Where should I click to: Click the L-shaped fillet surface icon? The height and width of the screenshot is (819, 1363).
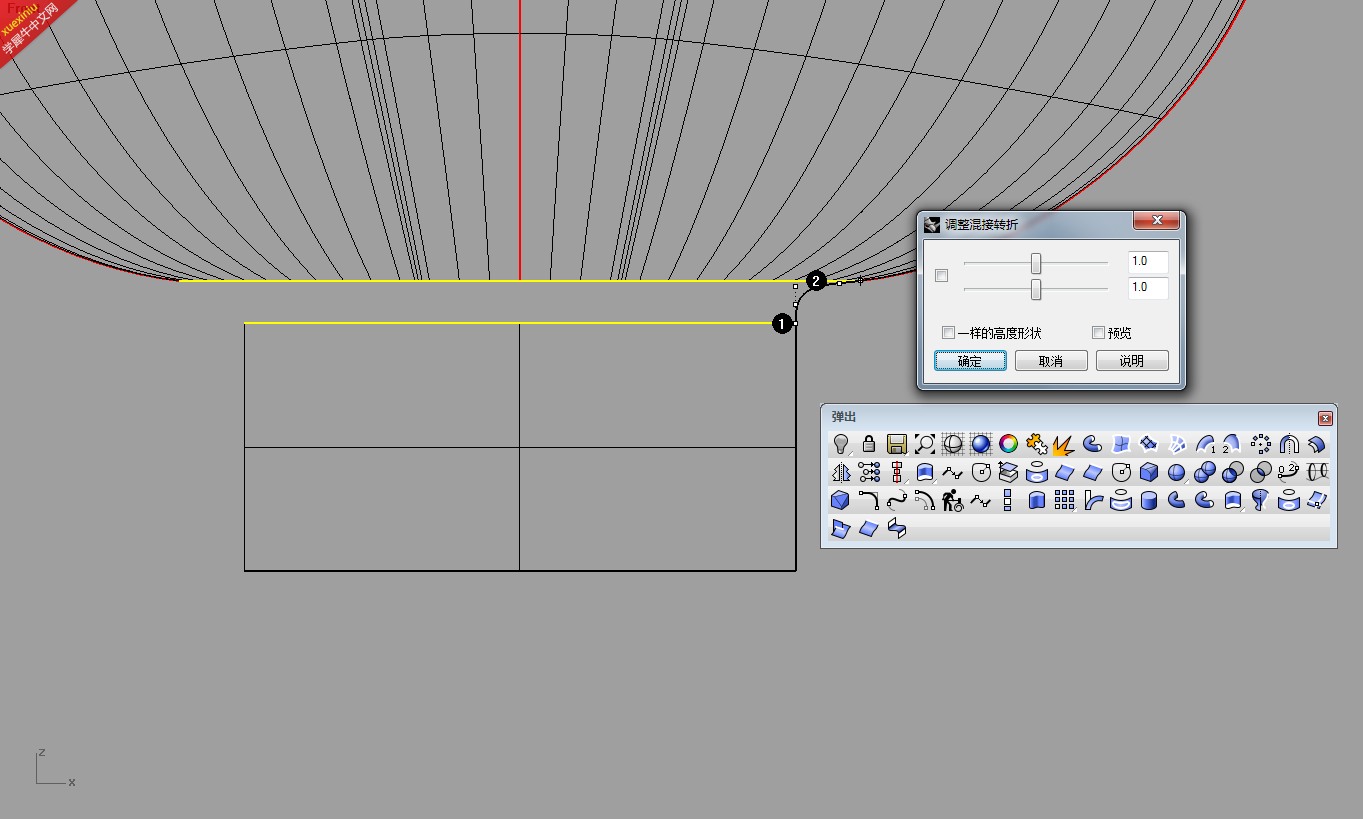point(1093,500)
